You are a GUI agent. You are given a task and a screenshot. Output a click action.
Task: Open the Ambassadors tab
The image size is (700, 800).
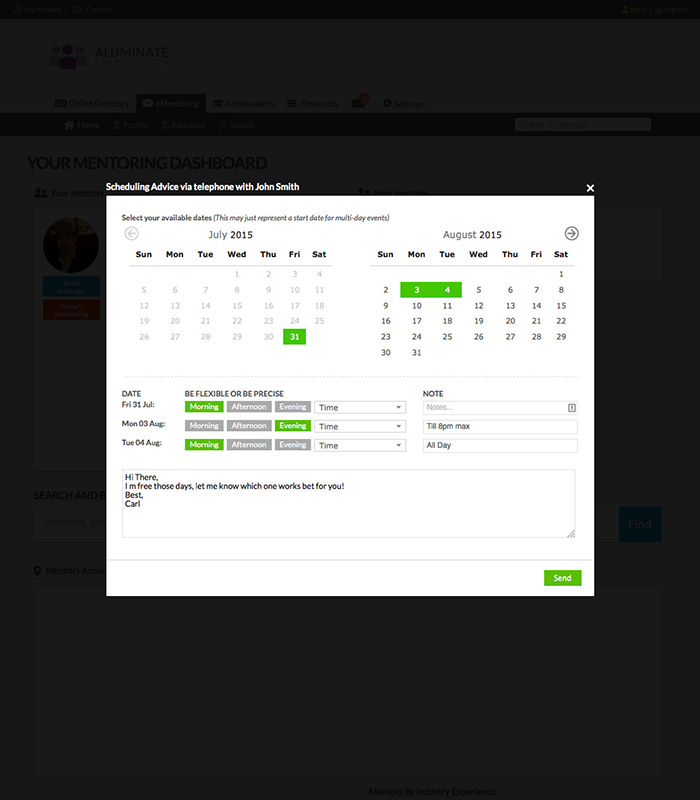tap(243, 104)
